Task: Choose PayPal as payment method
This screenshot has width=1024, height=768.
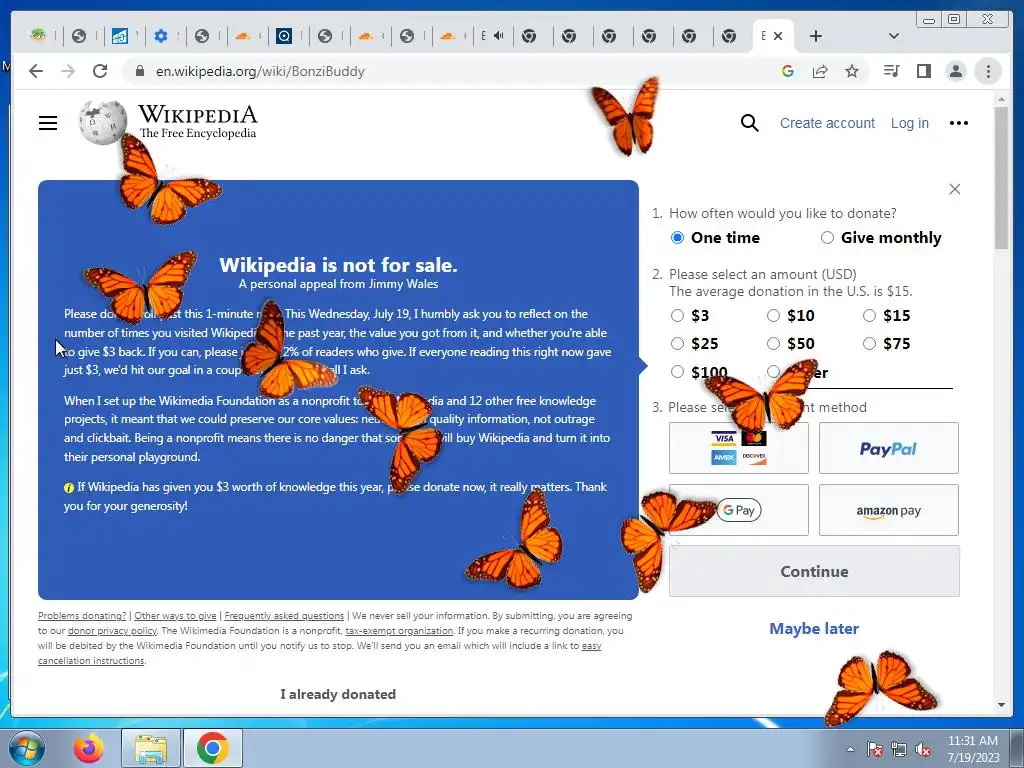Action: click(889, 448)
